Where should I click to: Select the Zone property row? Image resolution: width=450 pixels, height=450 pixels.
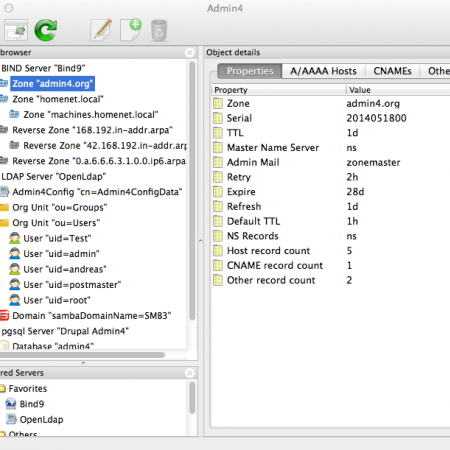331,104
